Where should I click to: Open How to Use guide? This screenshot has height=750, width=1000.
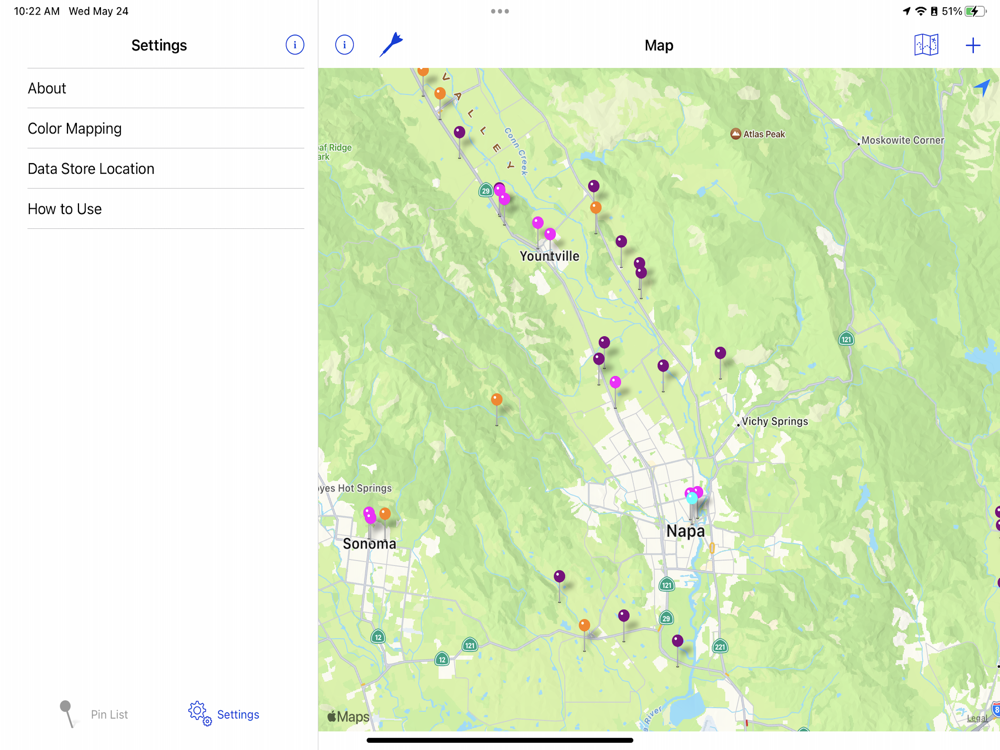pyautogui.click(x=166, y=209)
